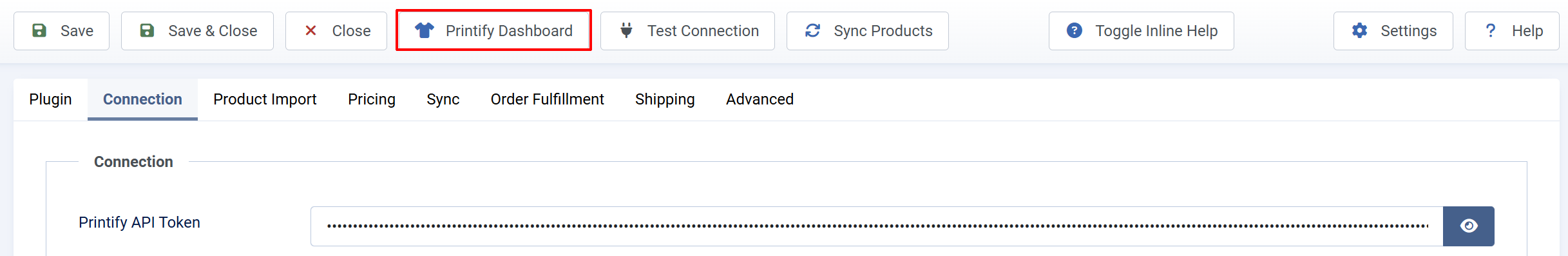Focus the Printify API Token field
This screenshot has width=1568, height=256.
(877, 226)
